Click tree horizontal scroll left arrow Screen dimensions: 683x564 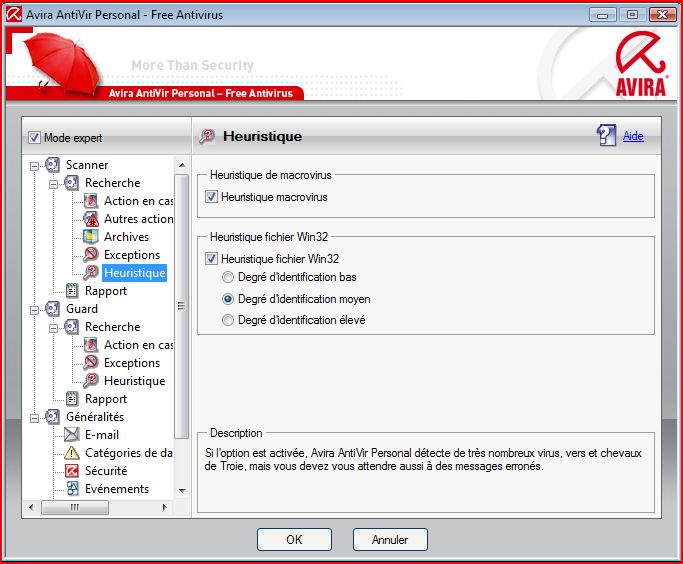31,507
